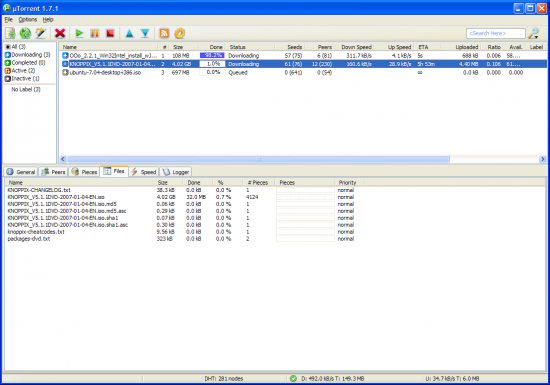The height and width of the screenshot is (385, 550).
Task: Click the Create New Torrent wand icon
Action: [41, 33]
